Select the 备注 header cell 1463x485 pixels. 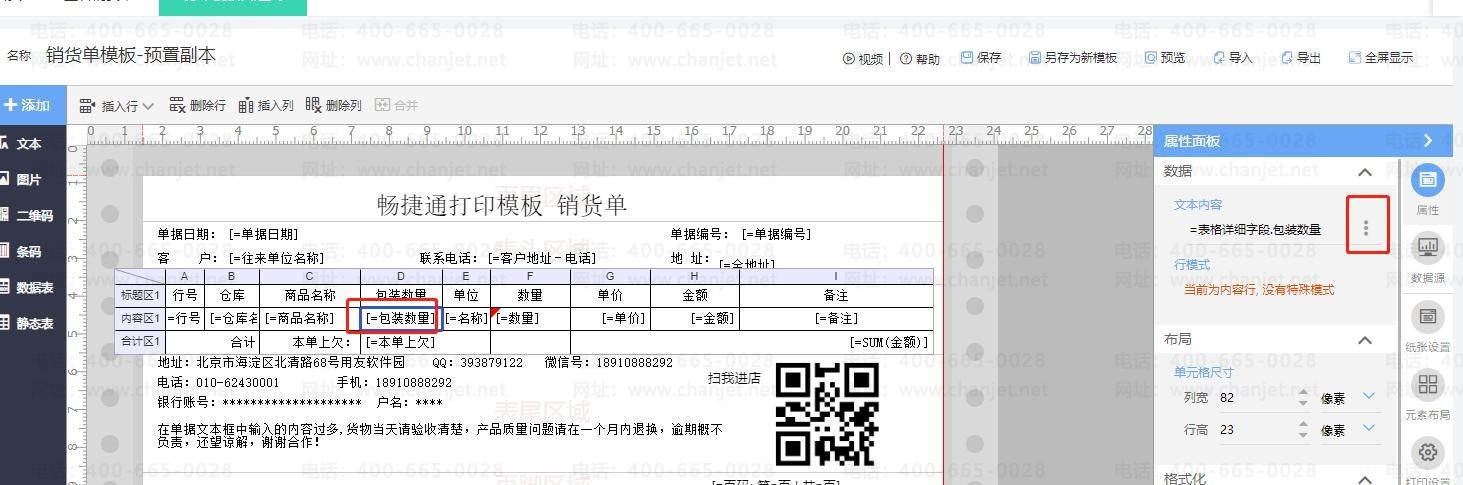pyautogui.click(x=837, y=295)
